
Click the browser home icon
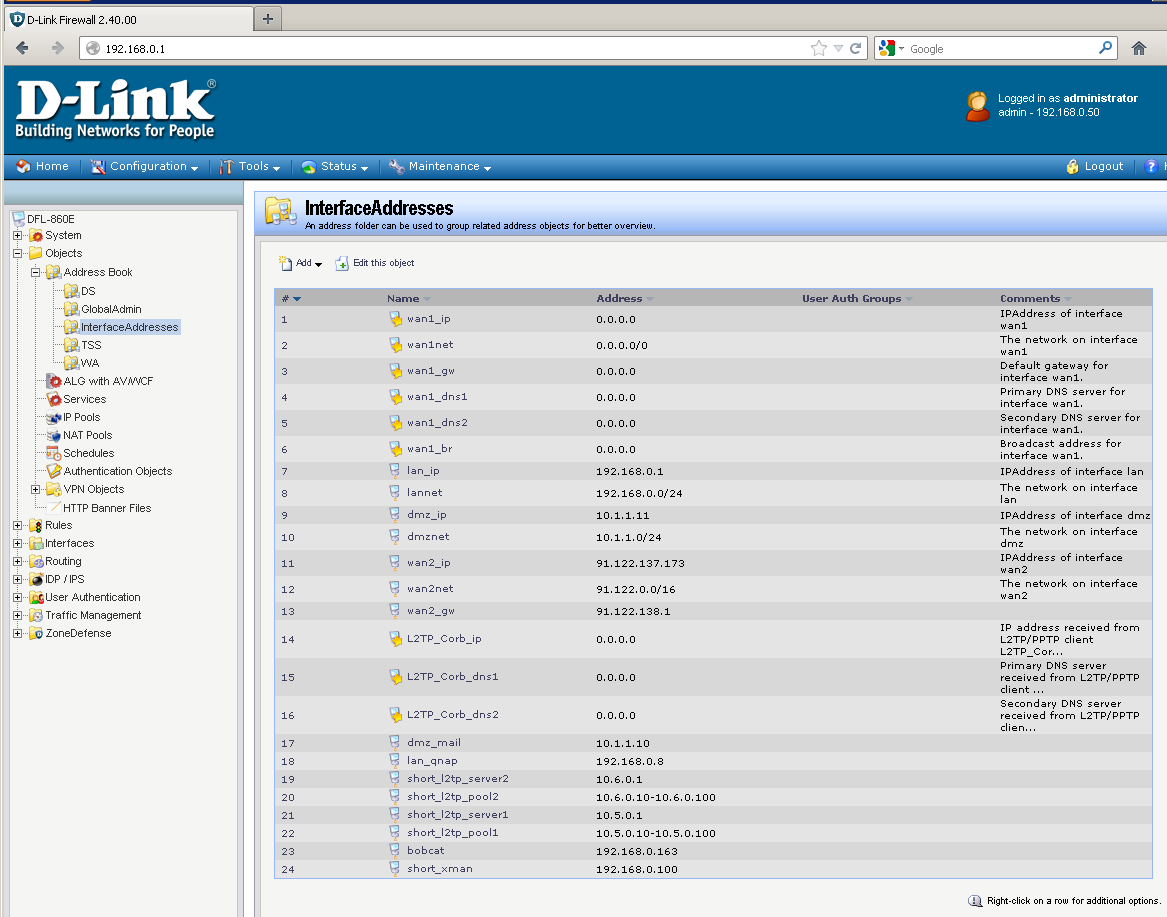coord(1138,48)
